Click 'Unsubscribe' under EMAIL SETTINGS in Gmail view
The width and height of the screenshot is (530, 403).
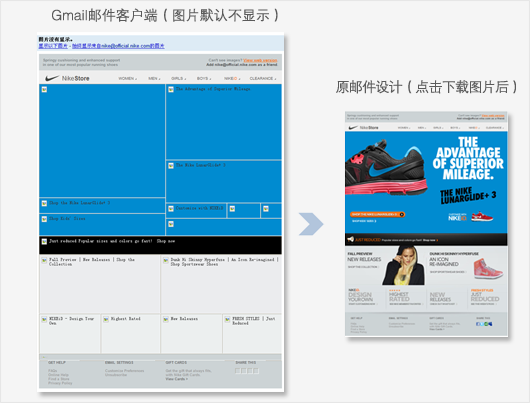(116, 375)
